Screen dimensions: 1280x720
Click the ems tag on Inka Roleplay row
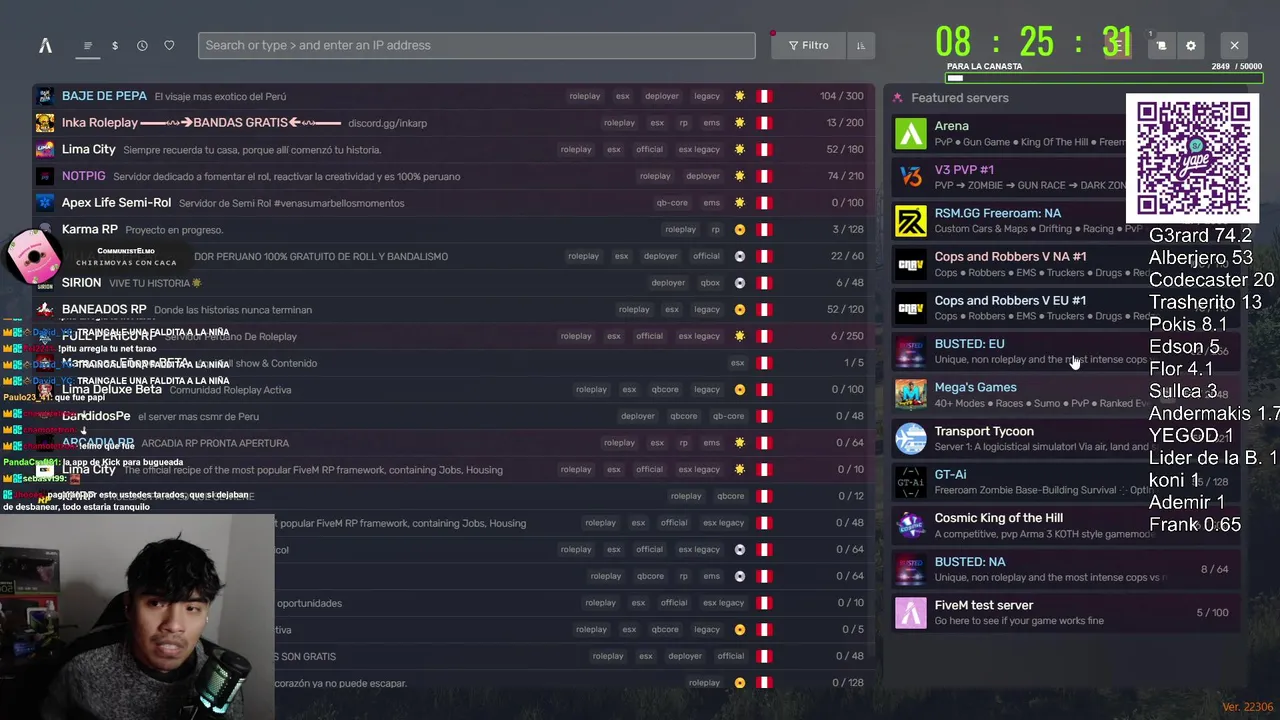click(x=711, y=123)
